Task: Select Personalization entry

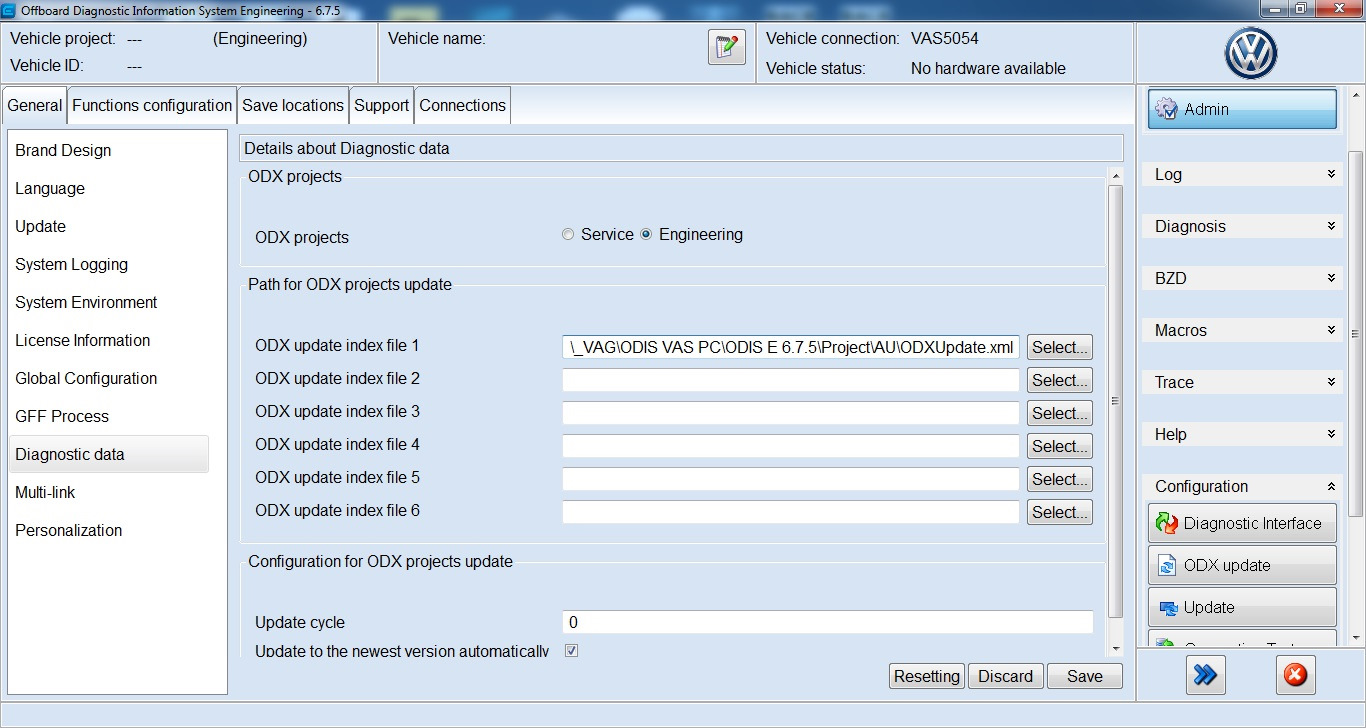Action: (109, 530)
